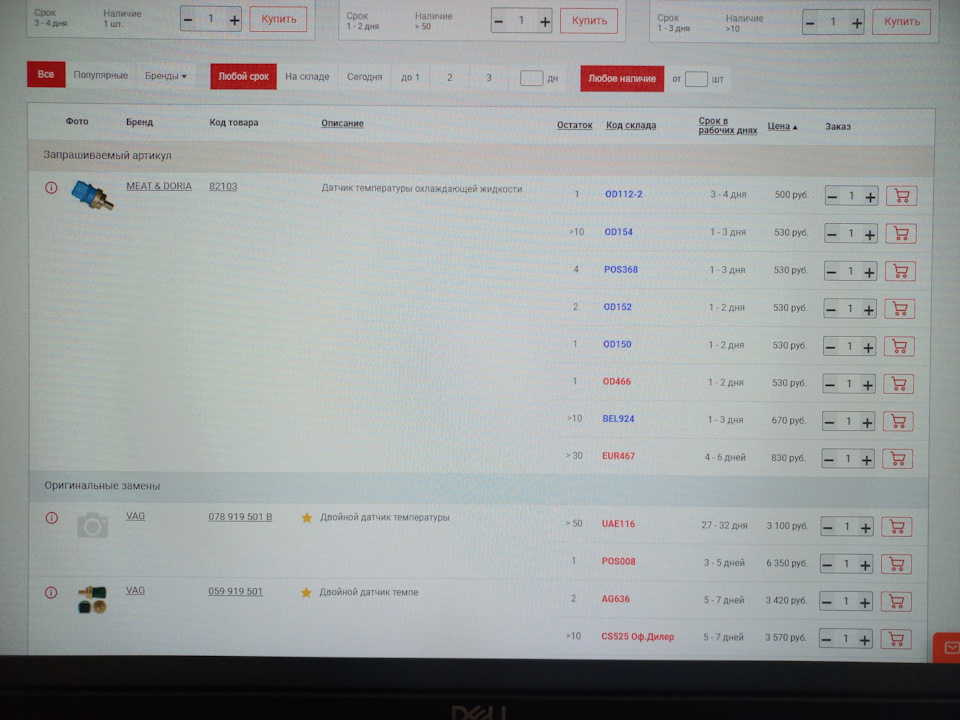Click Купить in the 3-4 дня offer card
This screenshot has width=960, height=720.
pyautogui.click(x=279, y=20)
